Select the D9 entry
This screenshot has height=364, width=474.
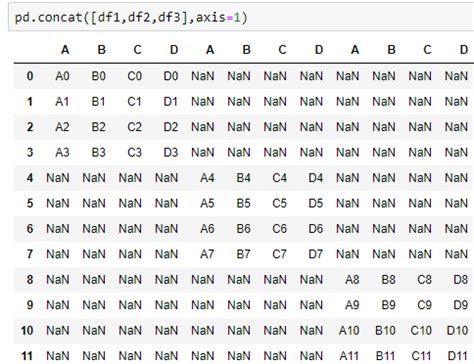pos(461,305)
